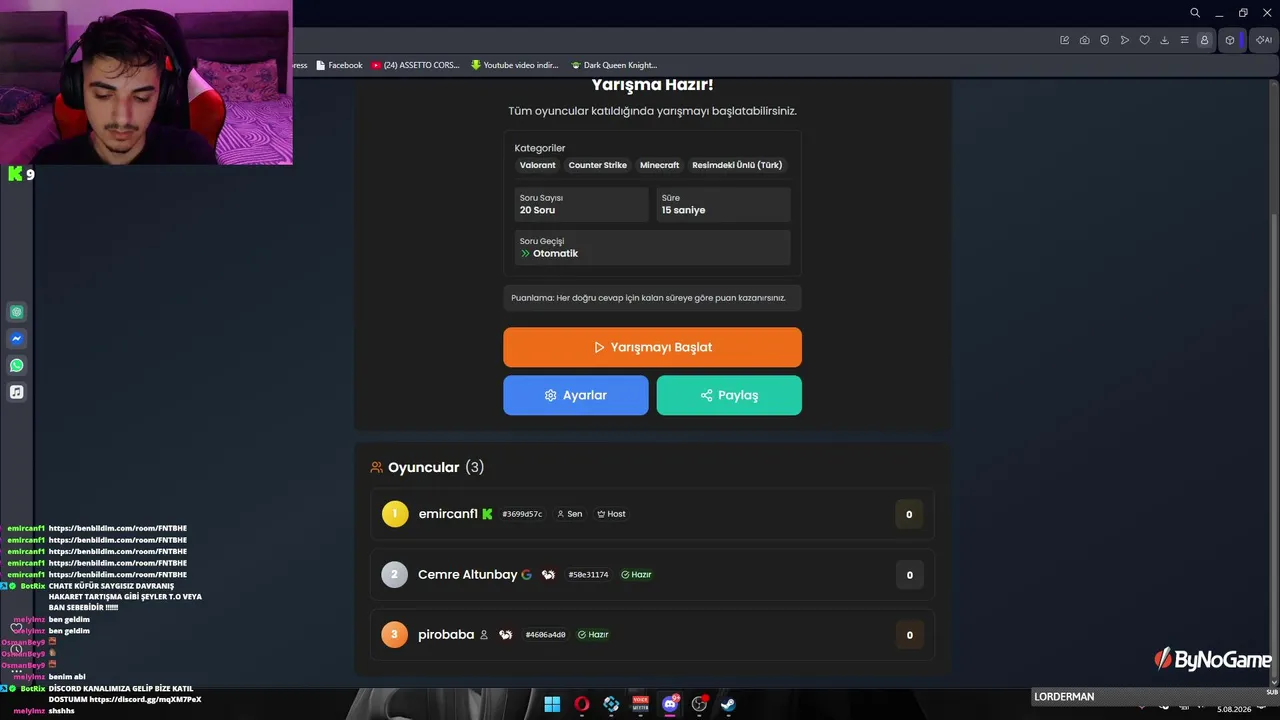Click the Hazır status on pirobaba's row
This screenshot has width=1280, height=720.
(593, 635)
